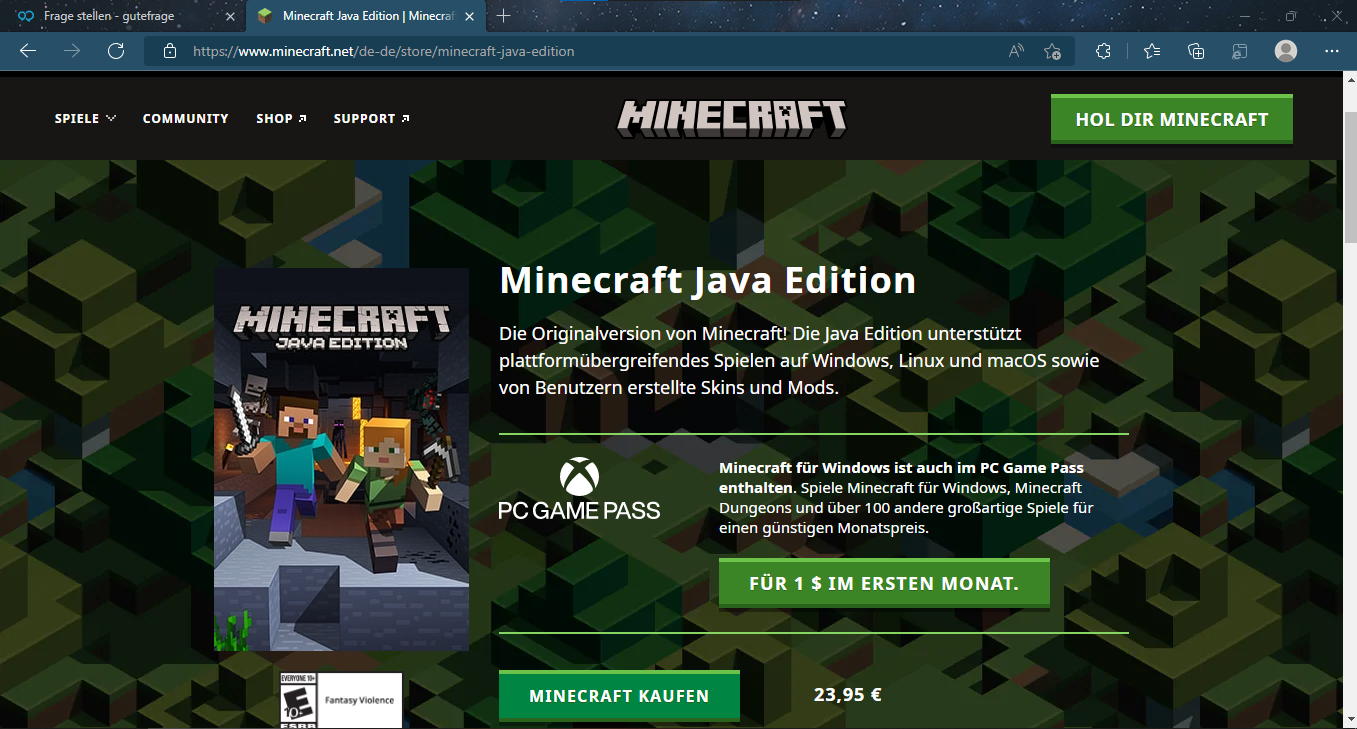Click the MINECRAFT KAUFEN button
The image size is (1357, 729).
click(x=619, y=696)
